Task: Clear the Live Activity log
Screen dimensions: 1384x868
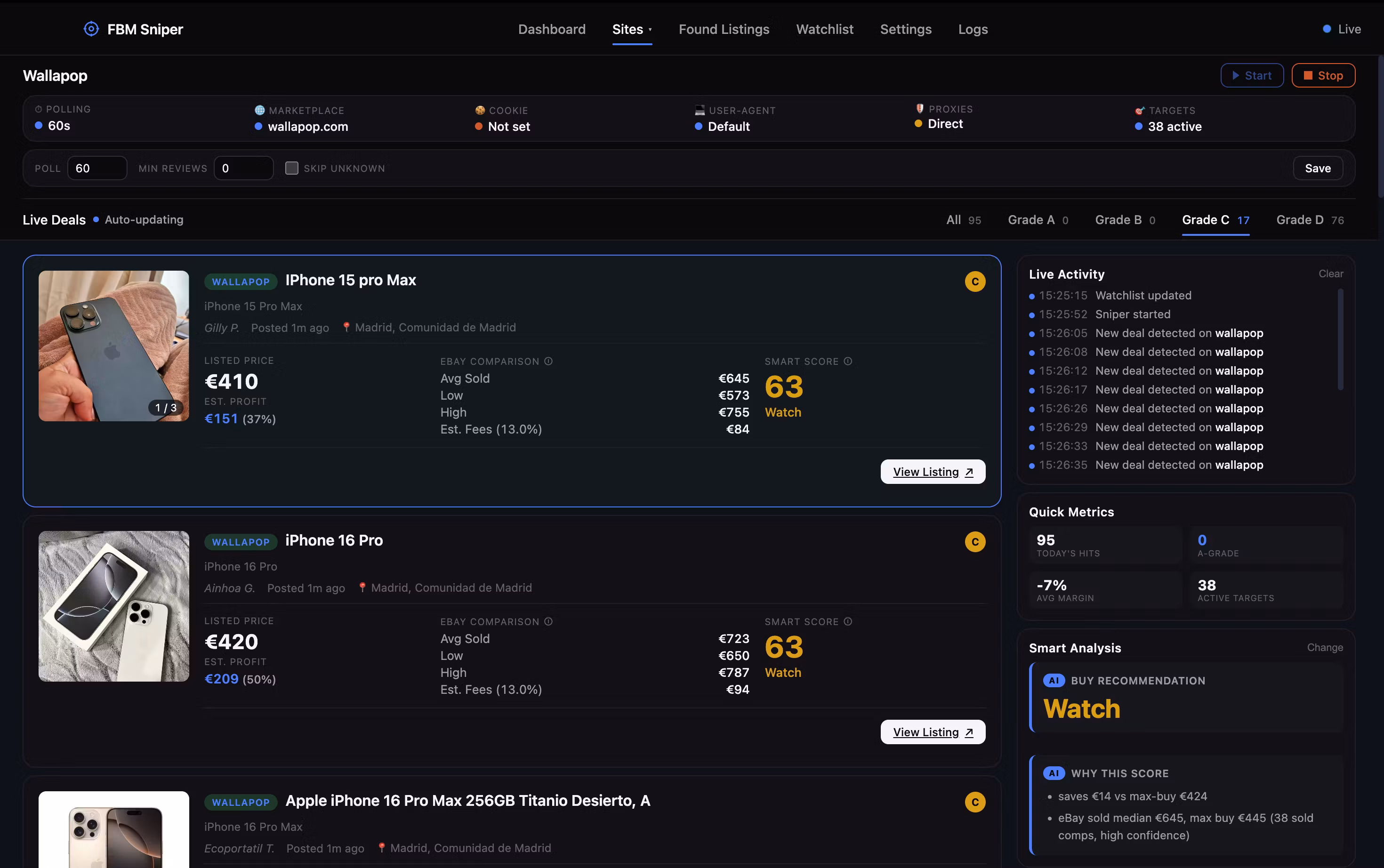Action: (1331, 274)
